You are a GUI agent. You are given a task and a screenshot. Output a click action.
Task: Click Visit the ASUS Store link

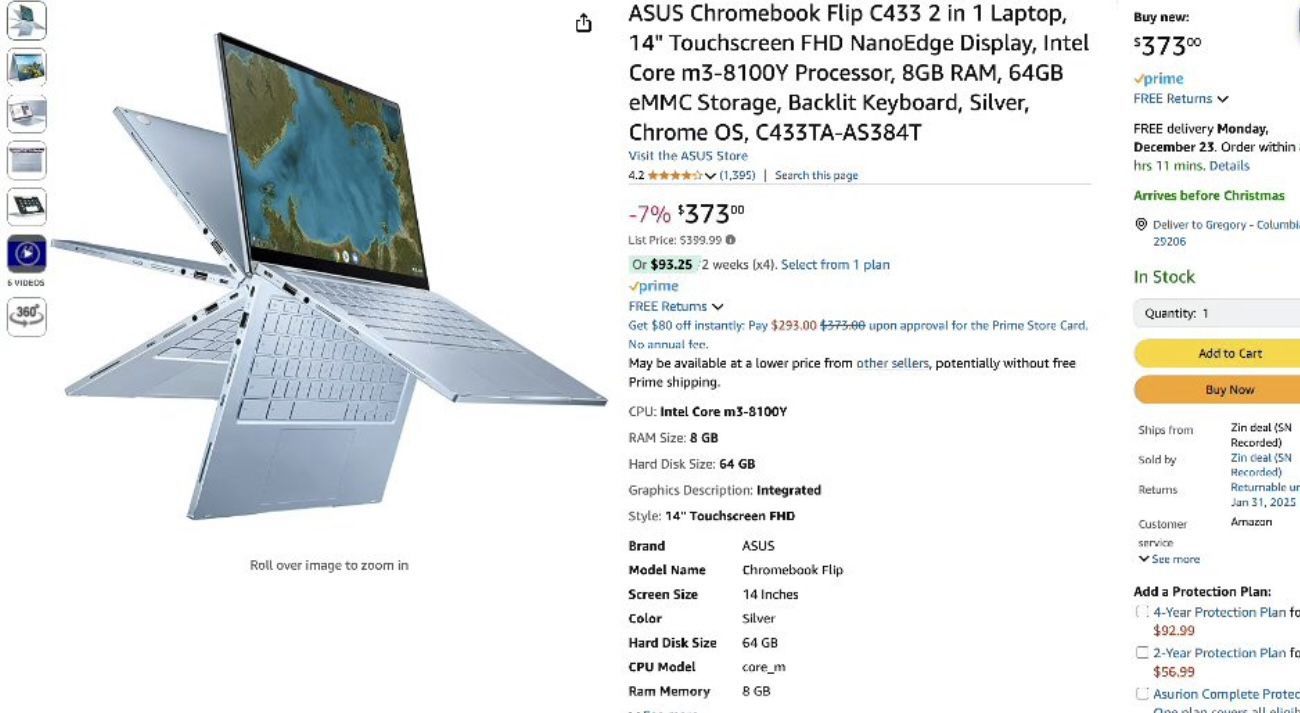[688, 156]
